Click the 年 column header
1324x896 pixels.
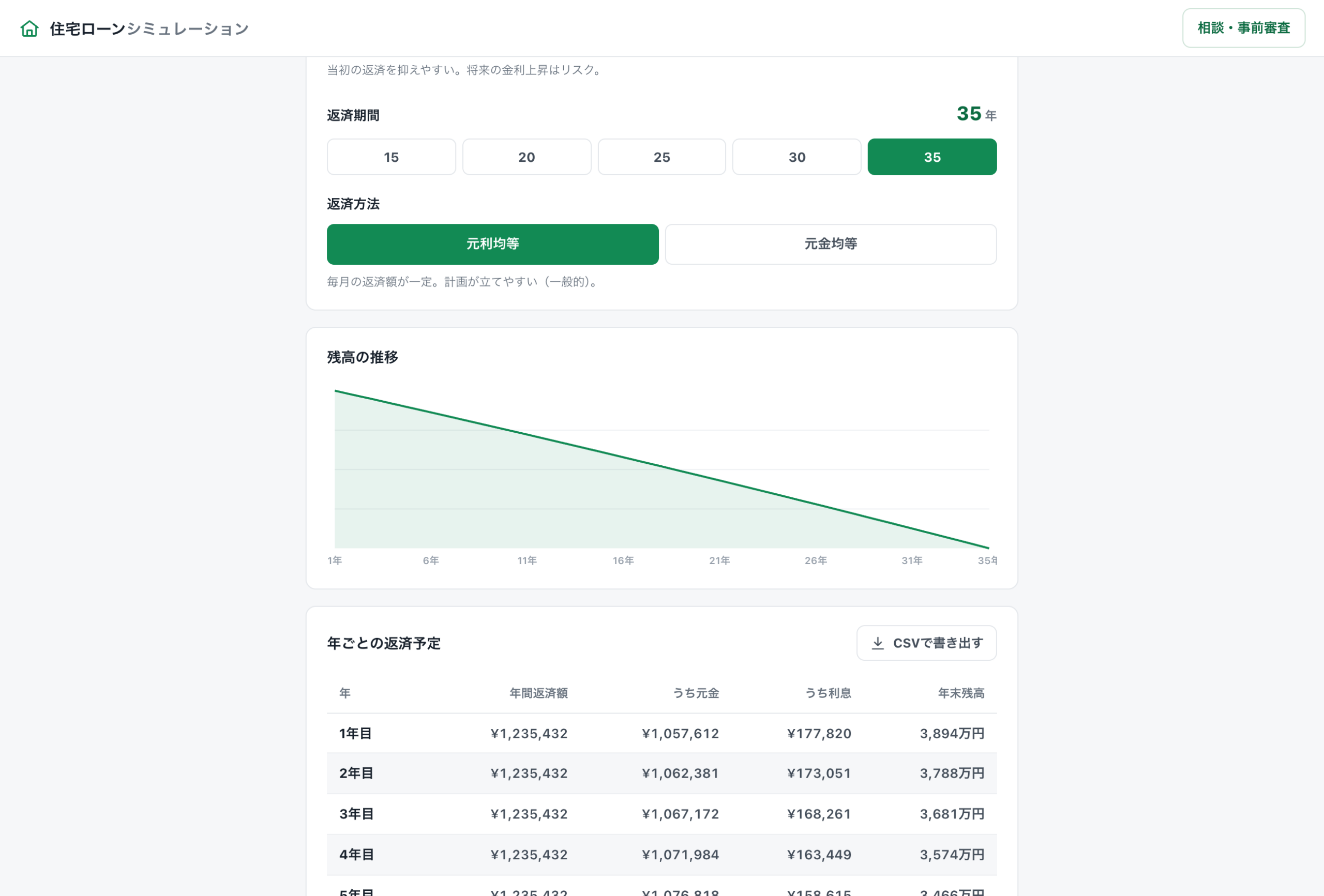coord(344,693)
